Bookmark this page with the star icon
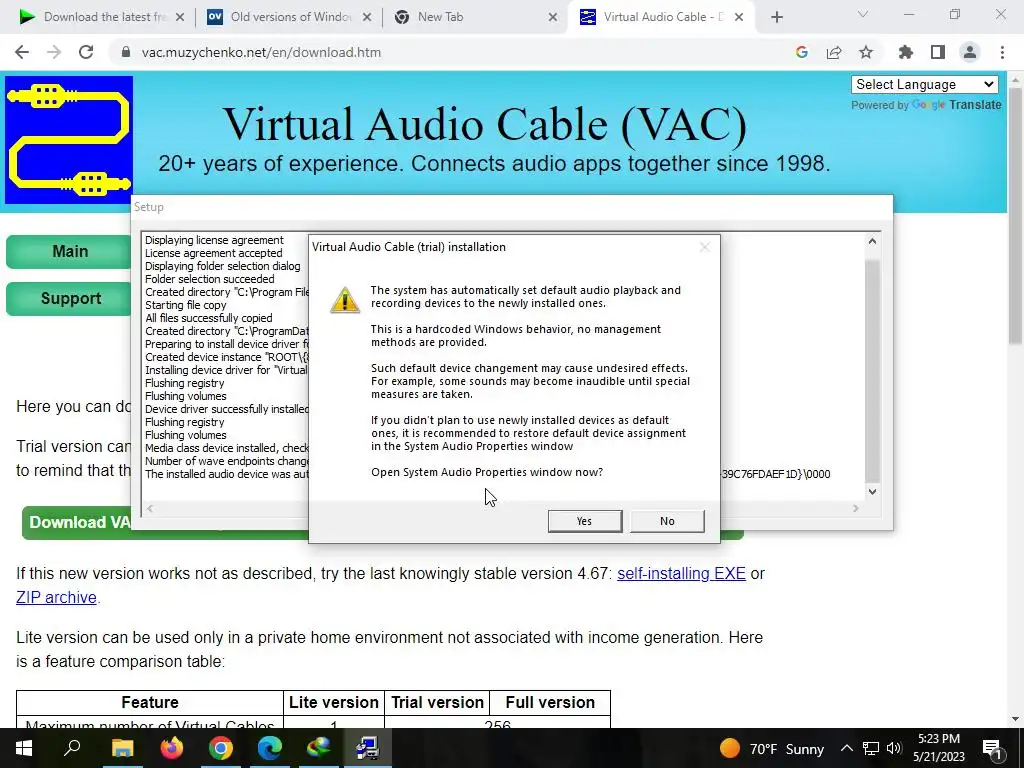 pyautogui.click(x=866, y=52)
